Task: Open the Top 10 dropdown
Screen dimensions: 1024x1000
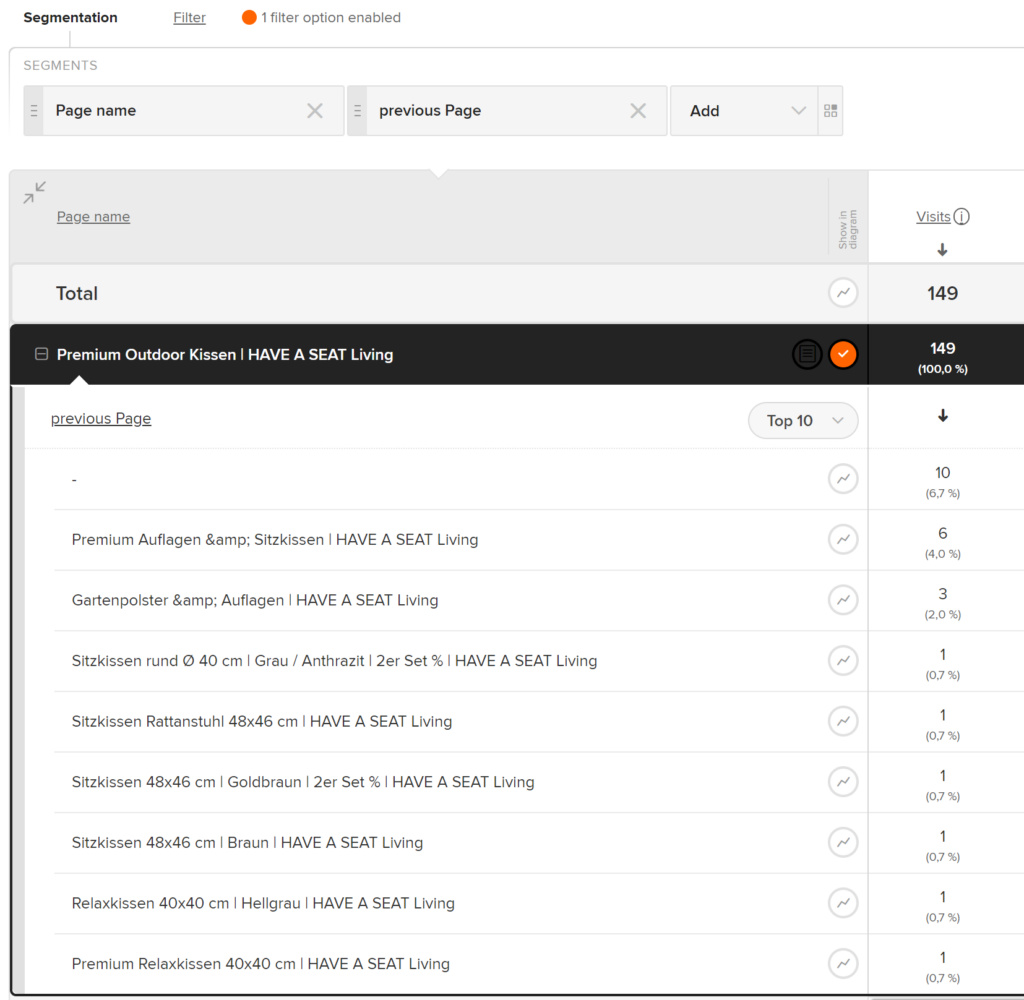Action: click(x=803, y=421)
